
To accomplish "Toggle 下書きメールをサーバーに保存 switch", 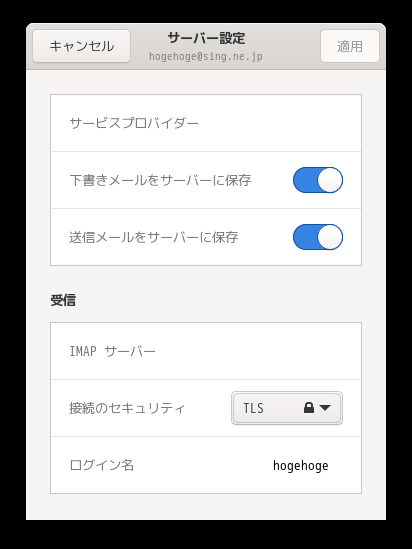I will point(318,180).
